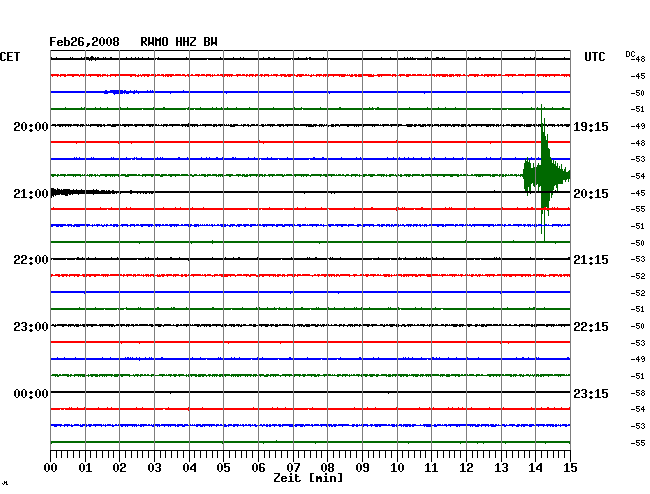Click minute 14 on the time axis
Viewport: 650px width, 494px height.
point(536,468)
